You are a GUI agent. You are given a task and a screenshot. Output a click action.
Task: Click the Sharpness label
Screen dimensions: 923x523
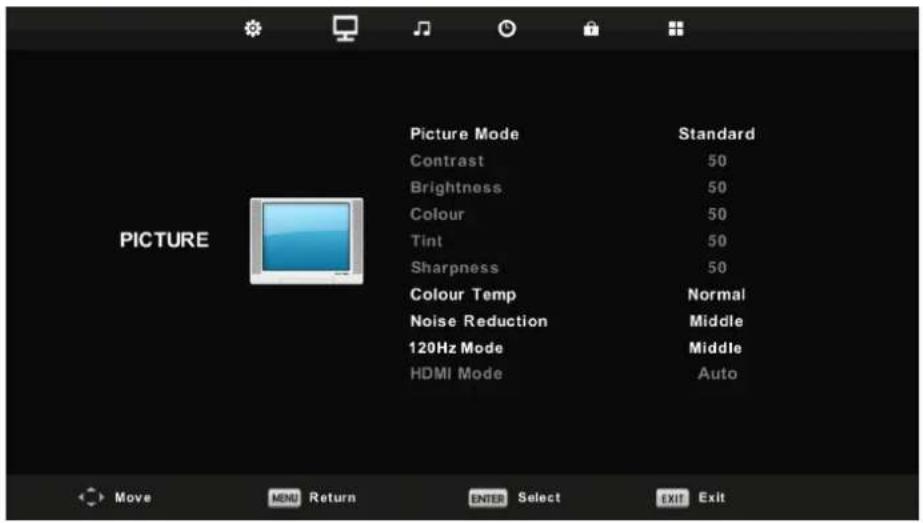(454, 268)
